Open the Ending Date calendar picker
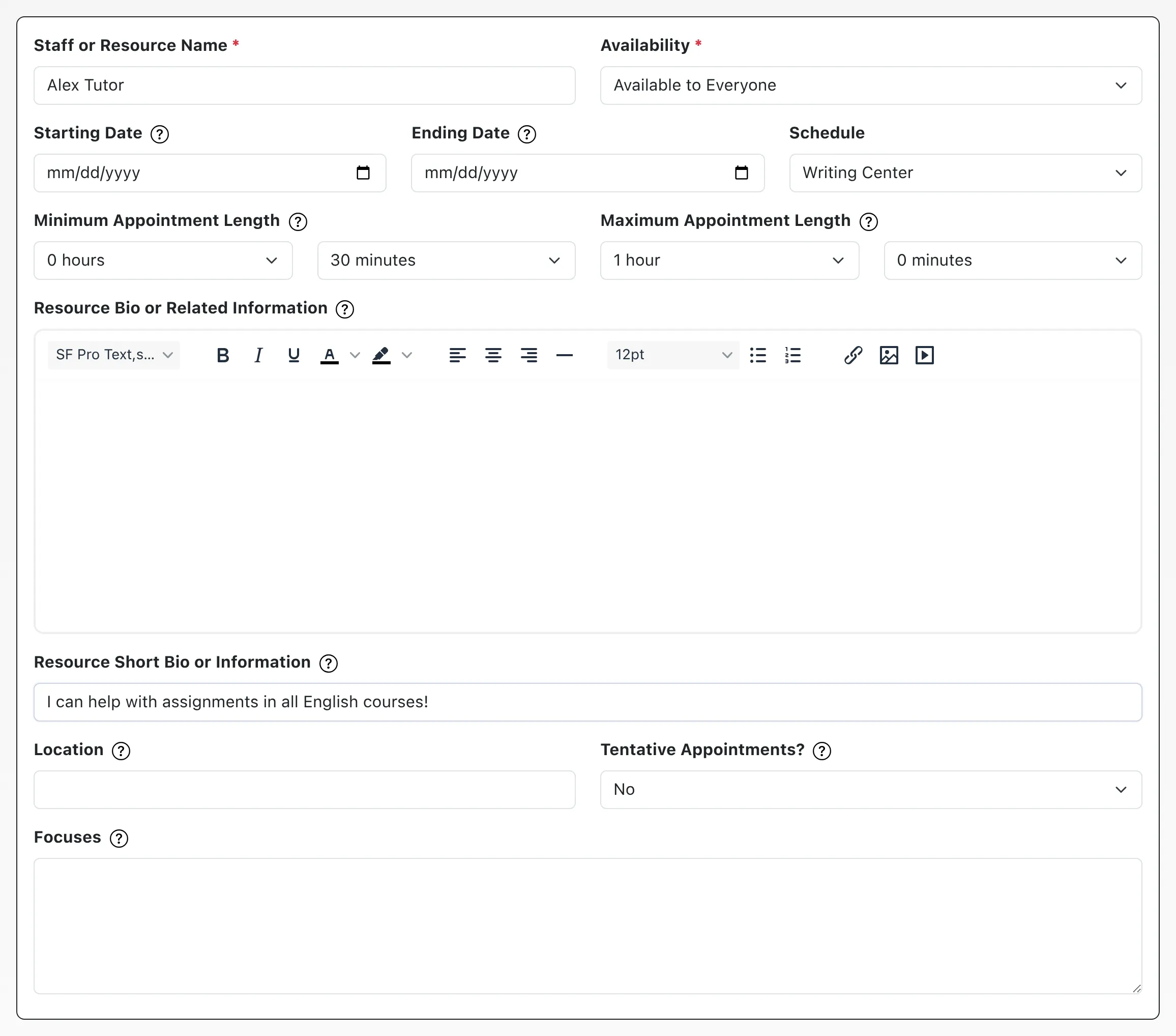This screenshot has height=1036, width=1176. tap(742, 172)
